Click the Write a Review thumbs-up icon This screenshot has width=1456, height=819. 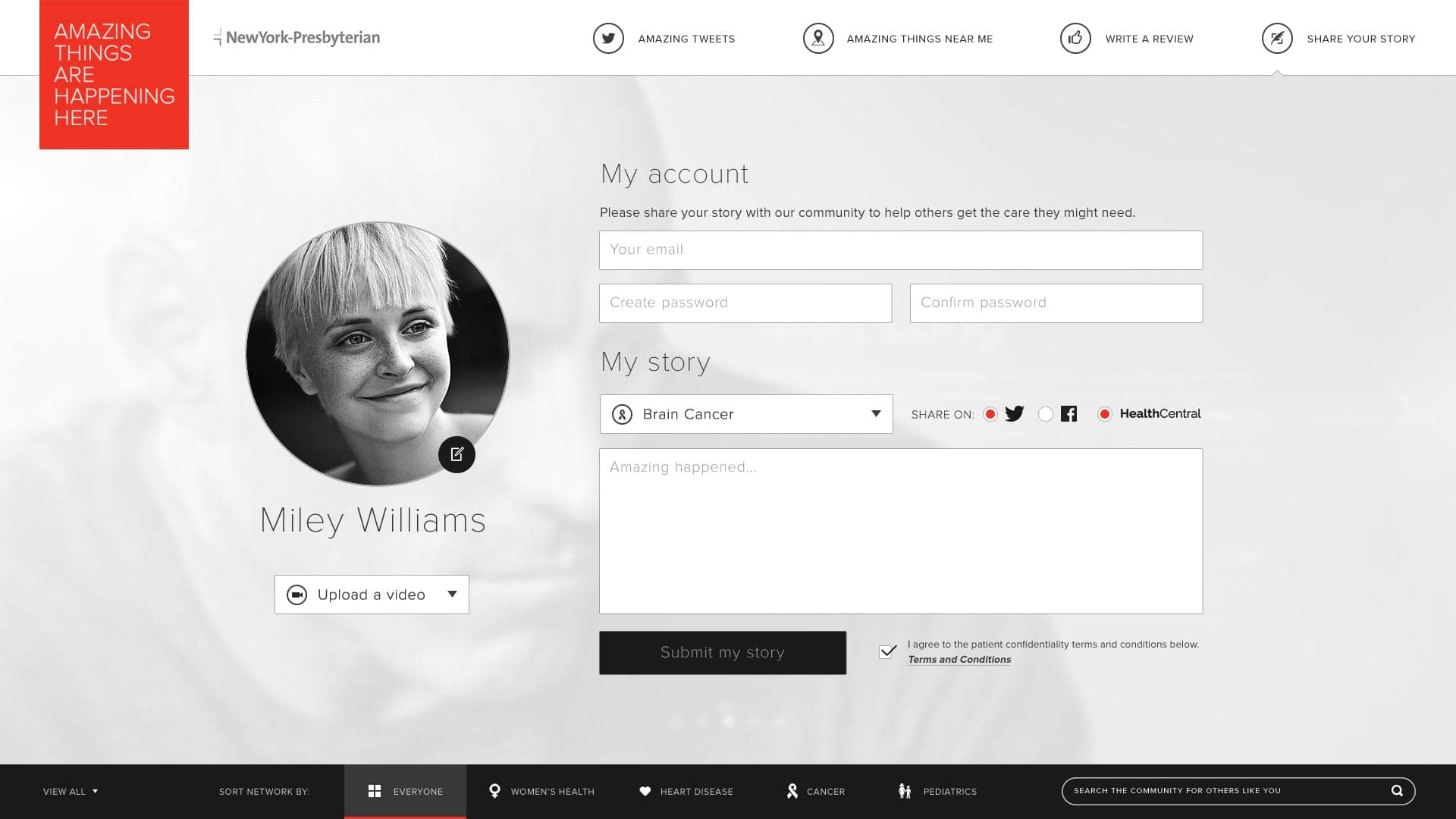click(1075, 39)
